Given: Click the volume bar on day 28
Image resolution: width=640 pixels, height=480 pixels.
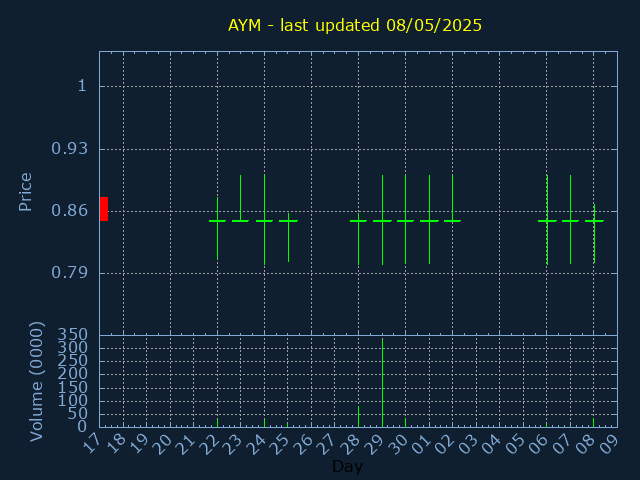Looking at the screenshot, I should tap(358, 416).
